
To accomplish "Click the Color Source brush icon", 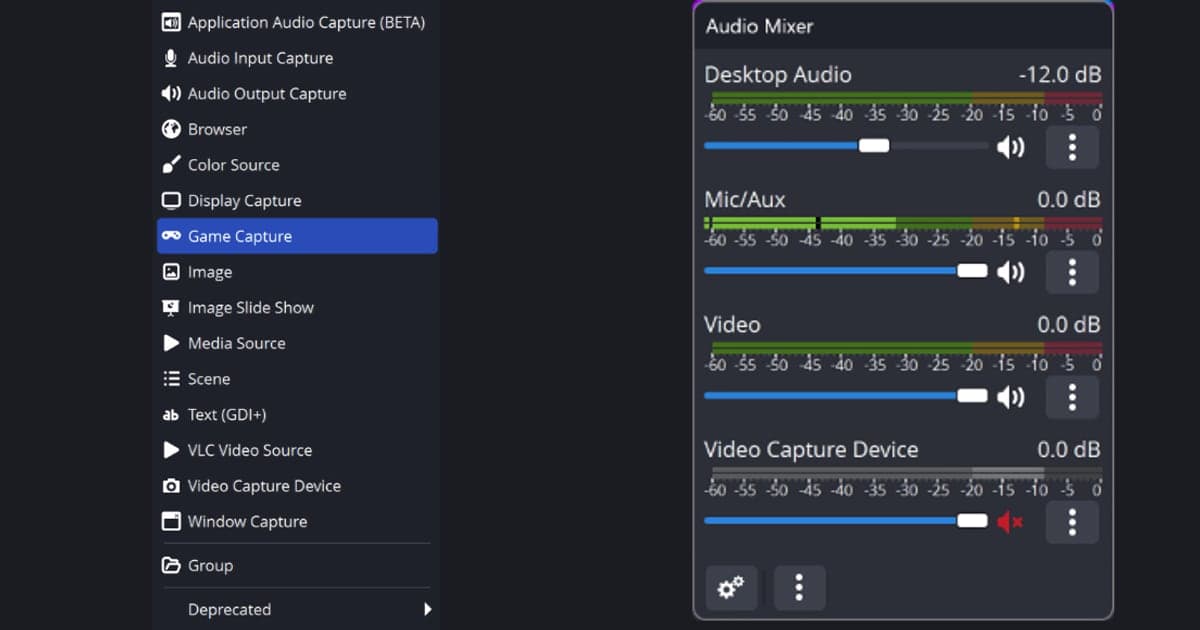I will click(x=171, y=165).
